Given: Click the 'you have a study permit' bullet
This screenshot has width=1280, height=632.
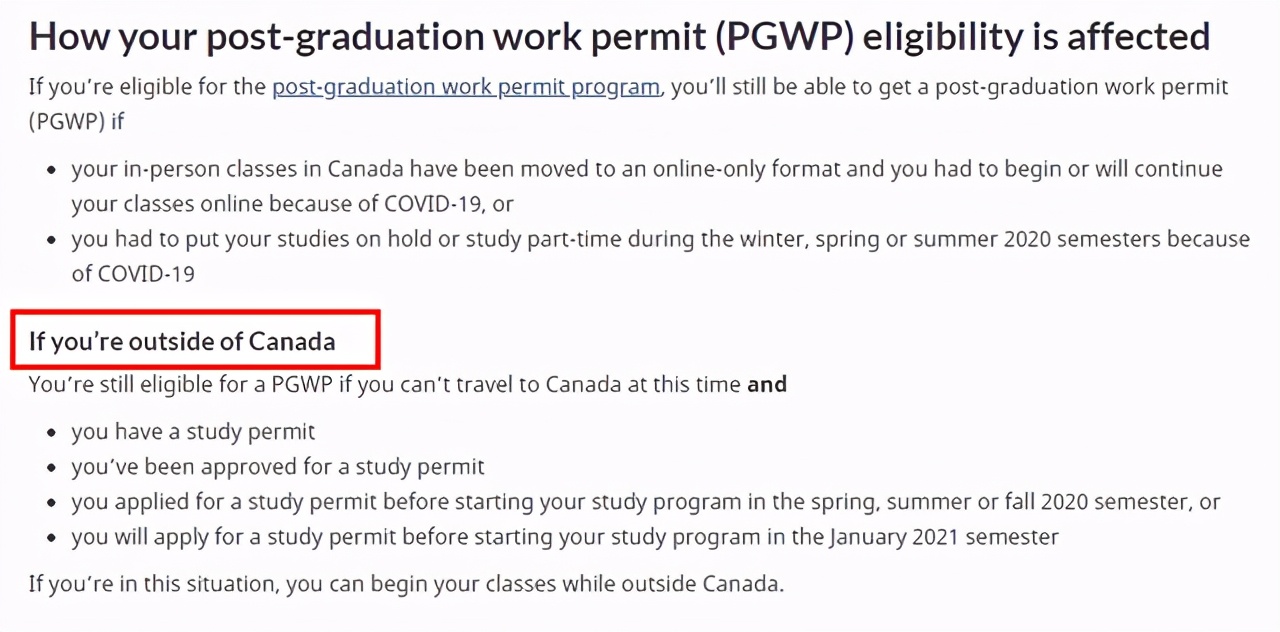Looking at the screenshot, I should click(193, 432).
